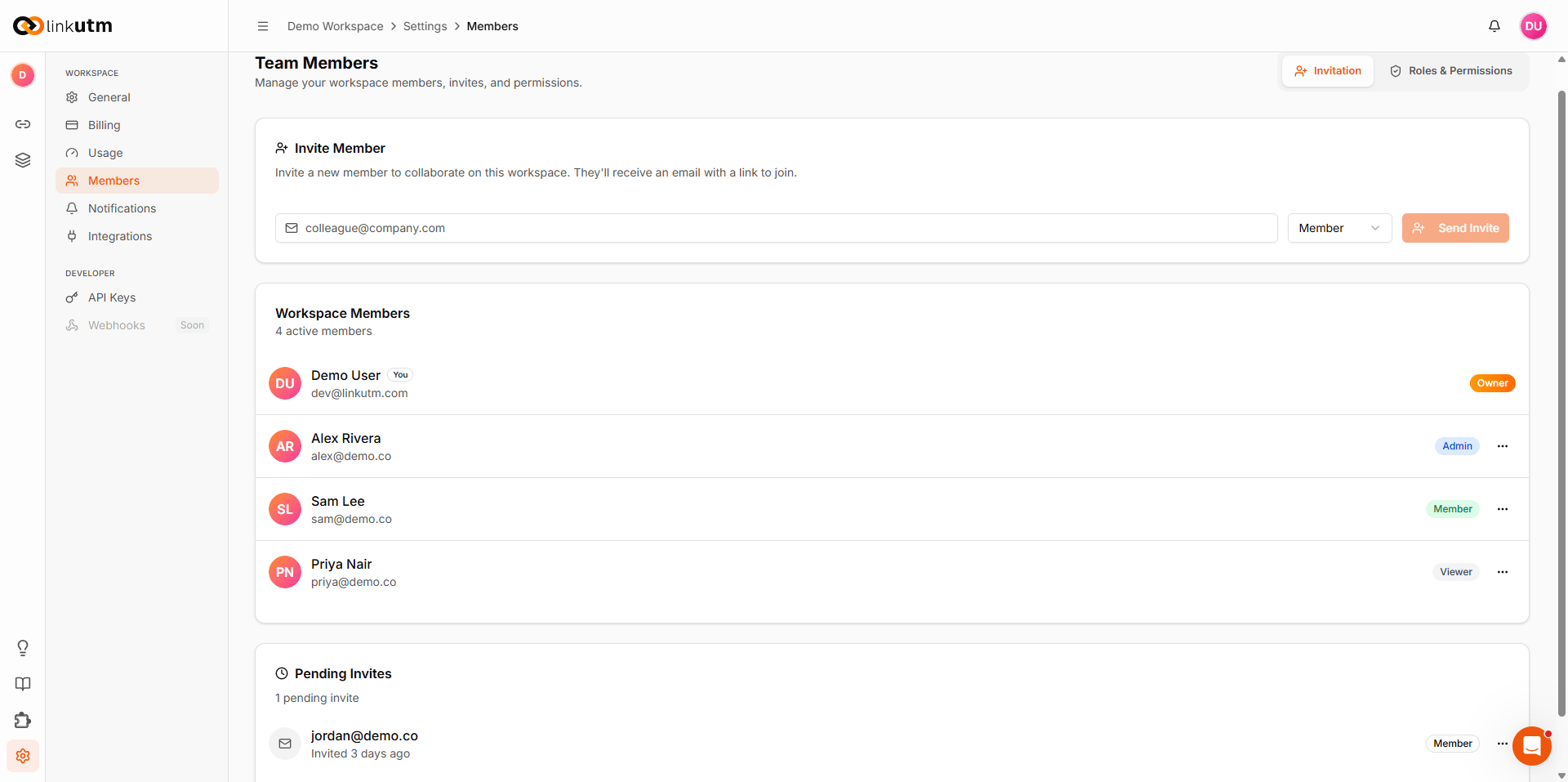Open the DU profile avatar menu
Screen dimensions: 1568x782
(x=1534, y=26)
